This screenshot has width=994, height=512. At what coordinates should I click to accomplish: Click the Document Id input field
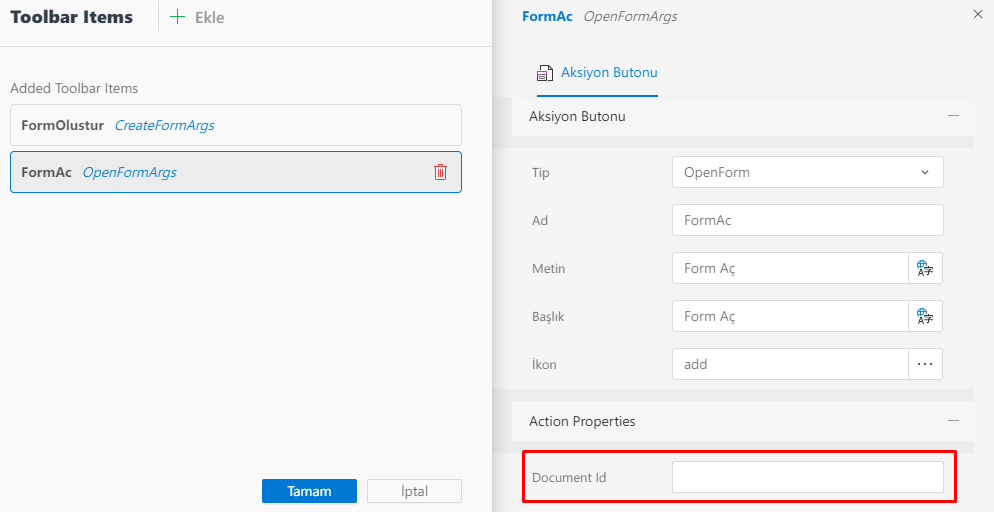(807, 477)
